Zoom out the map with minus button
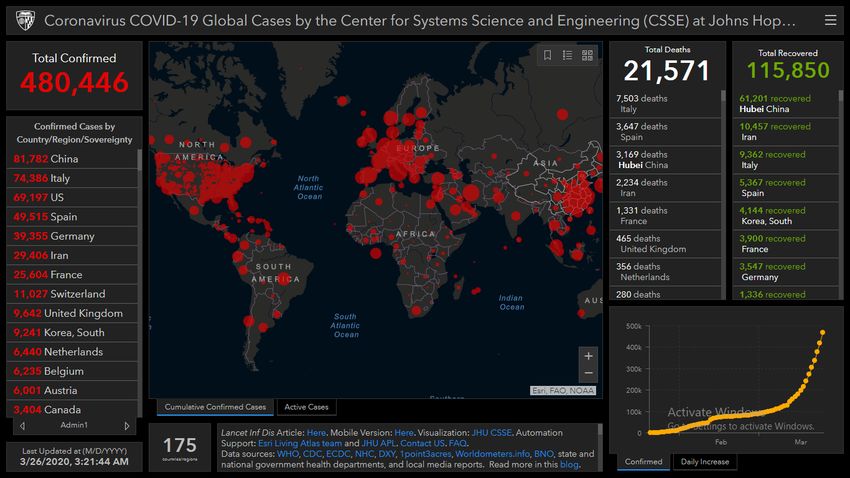The width and height of the screenshot is (850, 478). [588, 373]
